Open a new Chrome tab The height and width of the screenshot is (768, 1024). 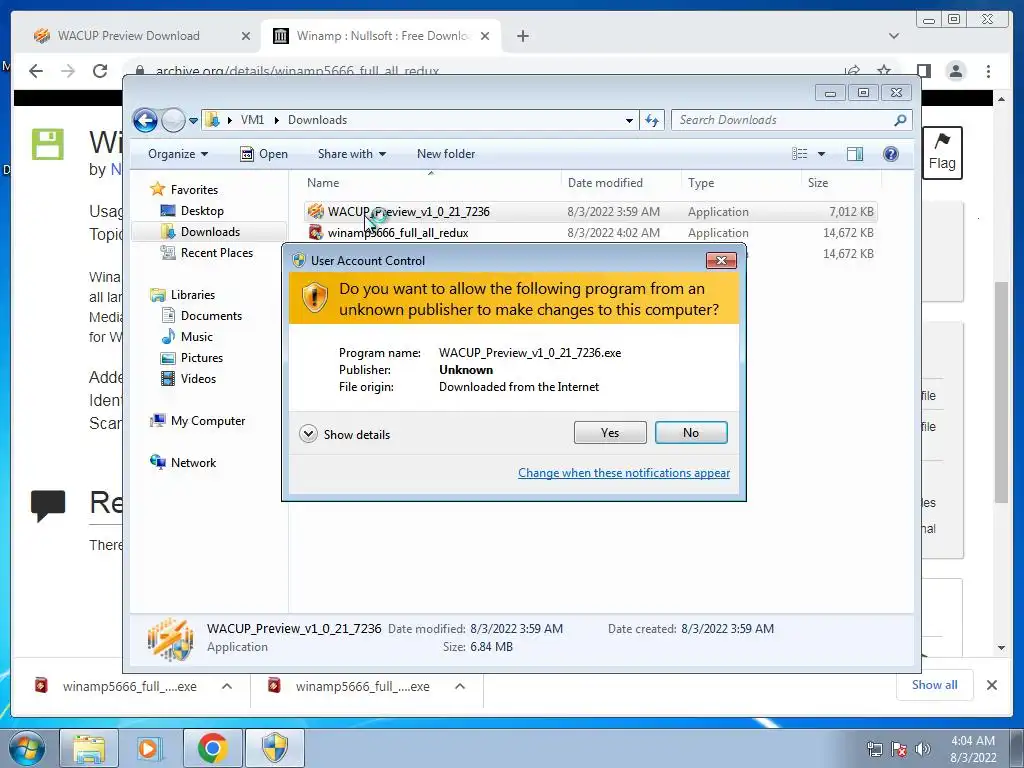click(522, 36)
